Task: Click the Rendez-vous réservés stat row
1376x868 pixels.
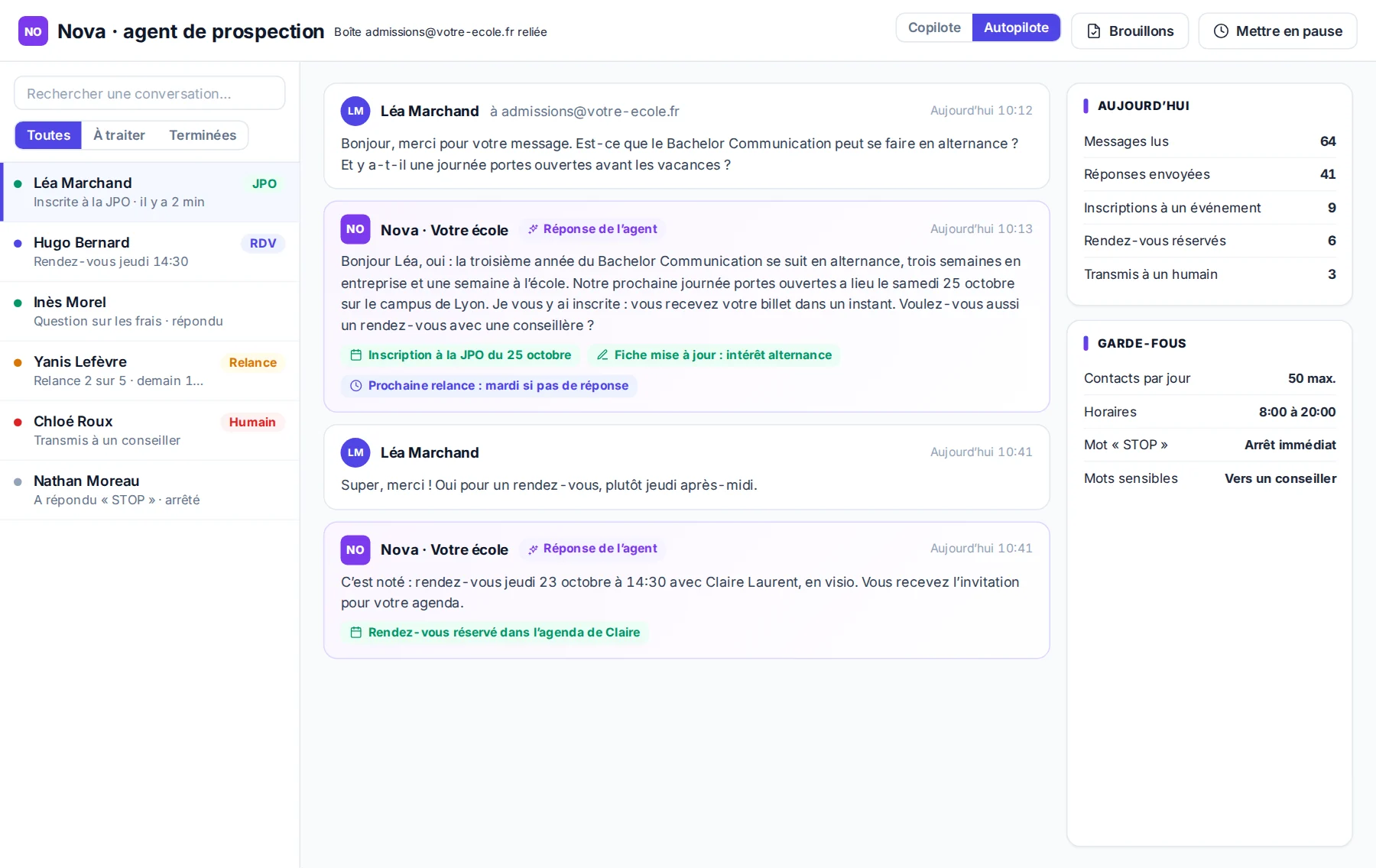Action: [1209, 241]
